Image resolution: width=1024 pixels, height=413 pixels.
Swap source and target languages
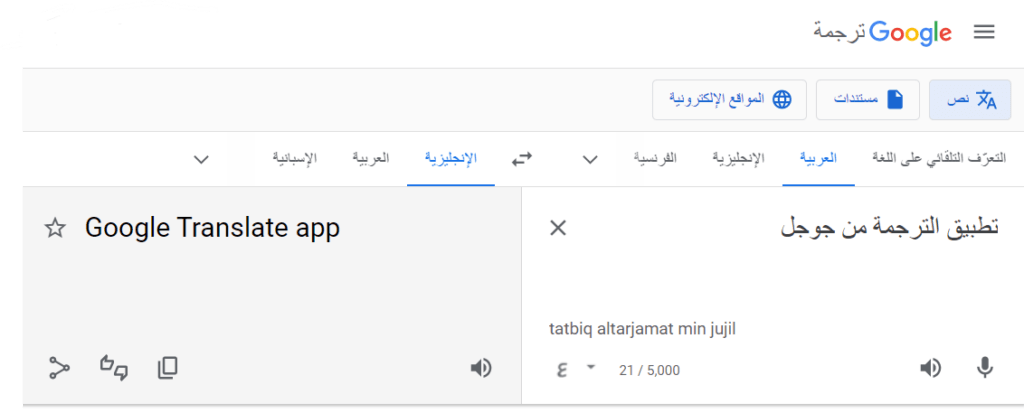pos(522,159)
